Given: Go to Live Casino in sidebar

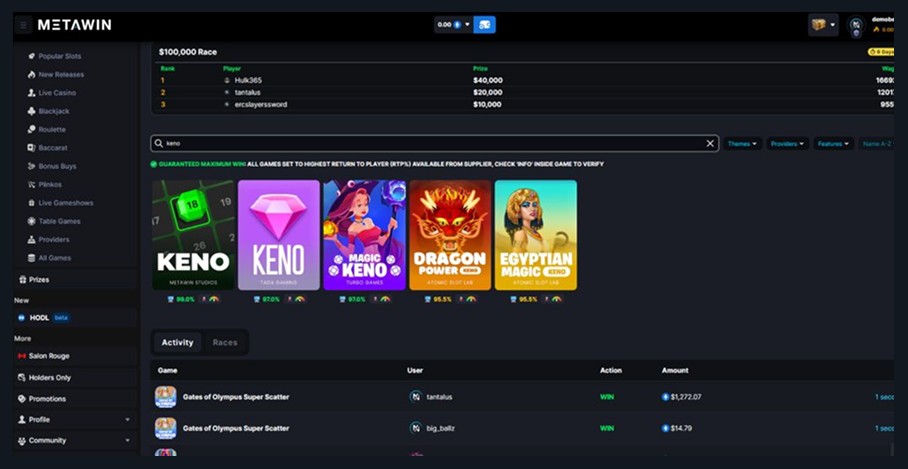Looking at the screenshot, I should point(57,93).
